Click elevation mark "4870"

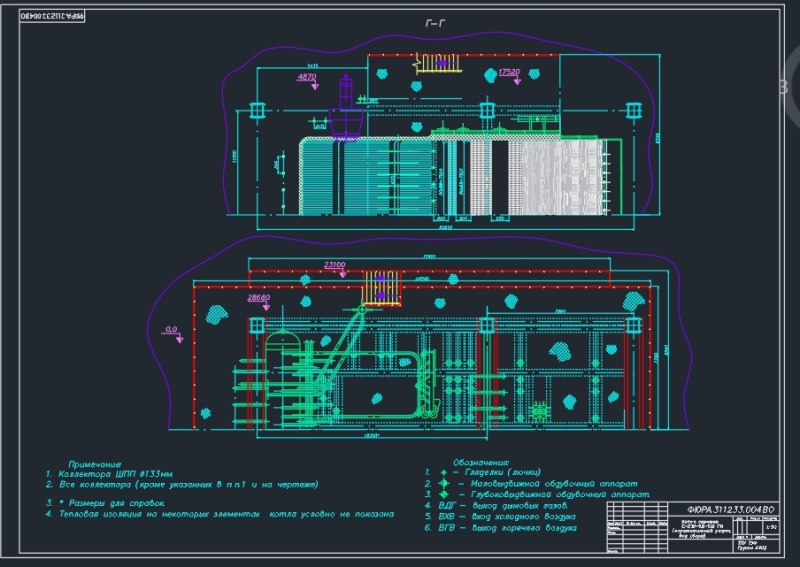point(307,77)
